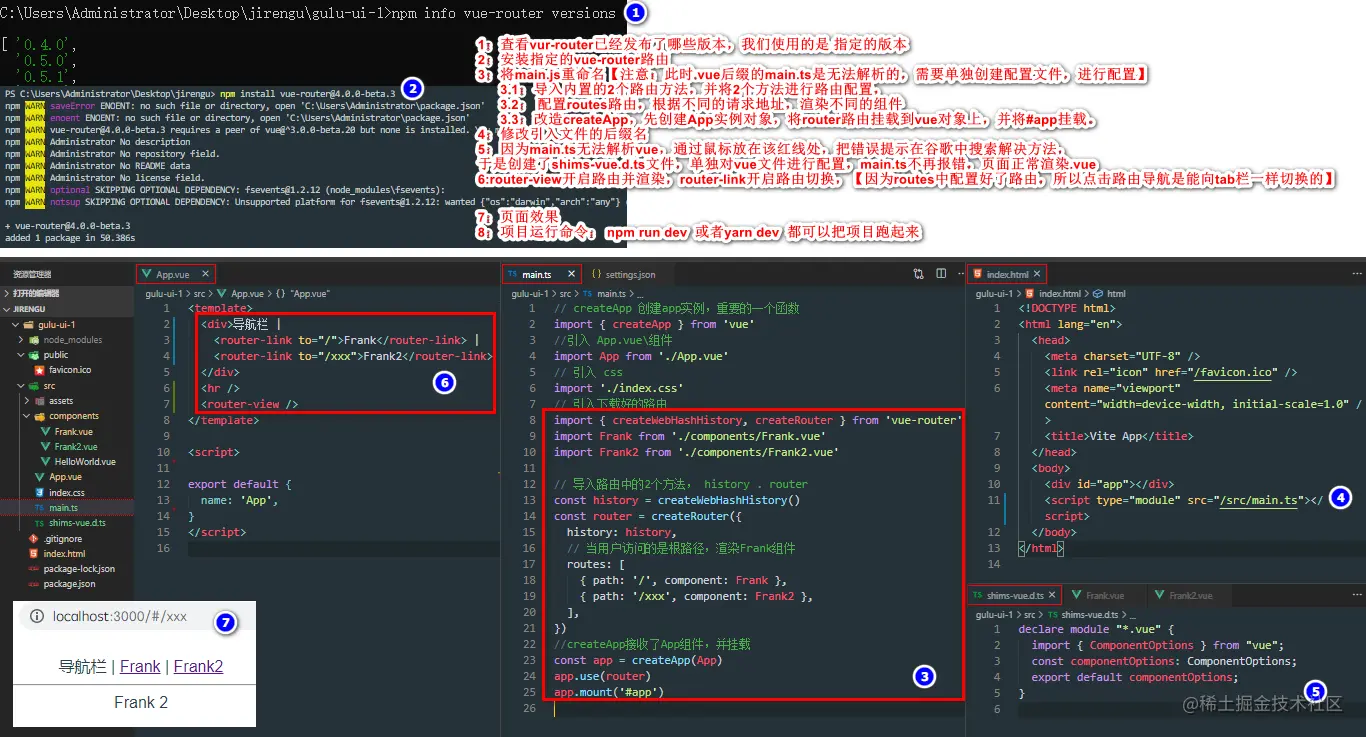The height and width of the screenshot is (737, 1366).
Task: Click 'app.mount('#app')' line in main.ts
Action: click(608, 692)
